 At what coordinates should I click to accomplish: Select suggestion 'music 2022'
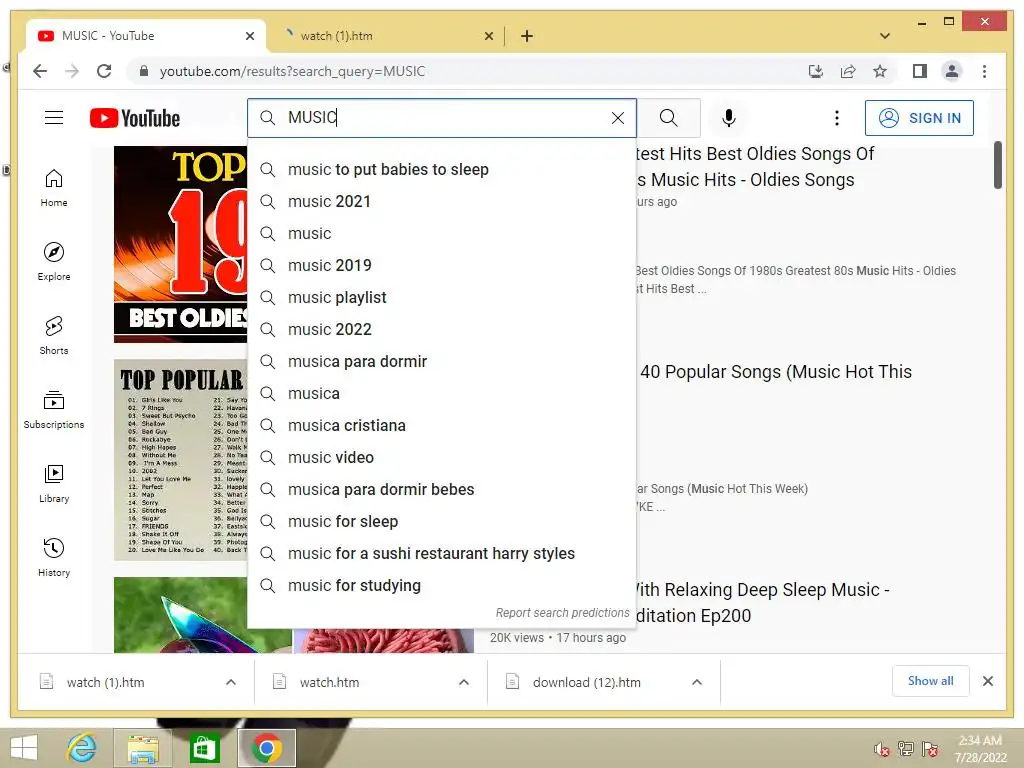[x=441, y=330]
